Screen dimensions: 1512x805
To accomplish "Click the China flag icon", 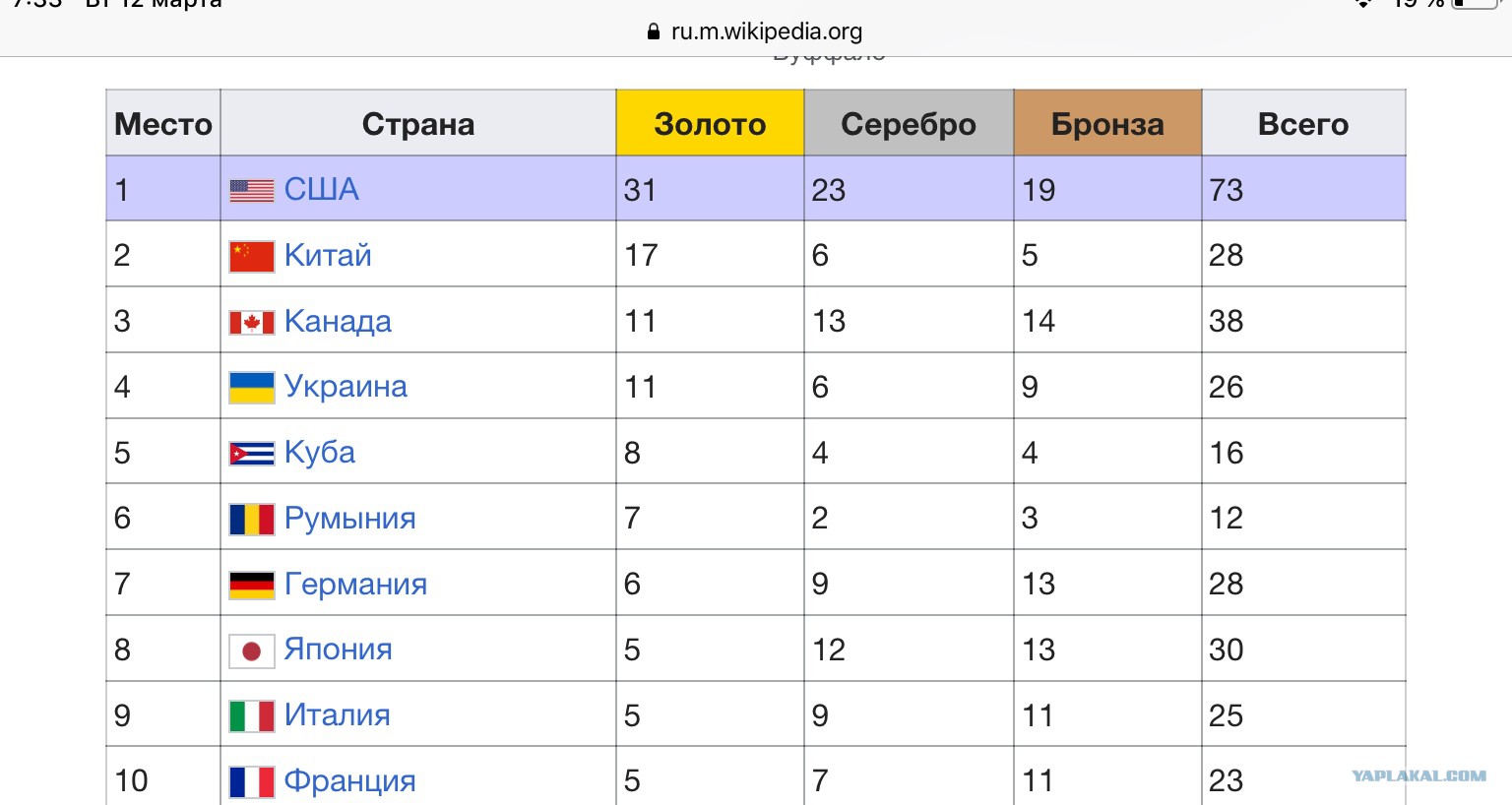I will 252,256.
